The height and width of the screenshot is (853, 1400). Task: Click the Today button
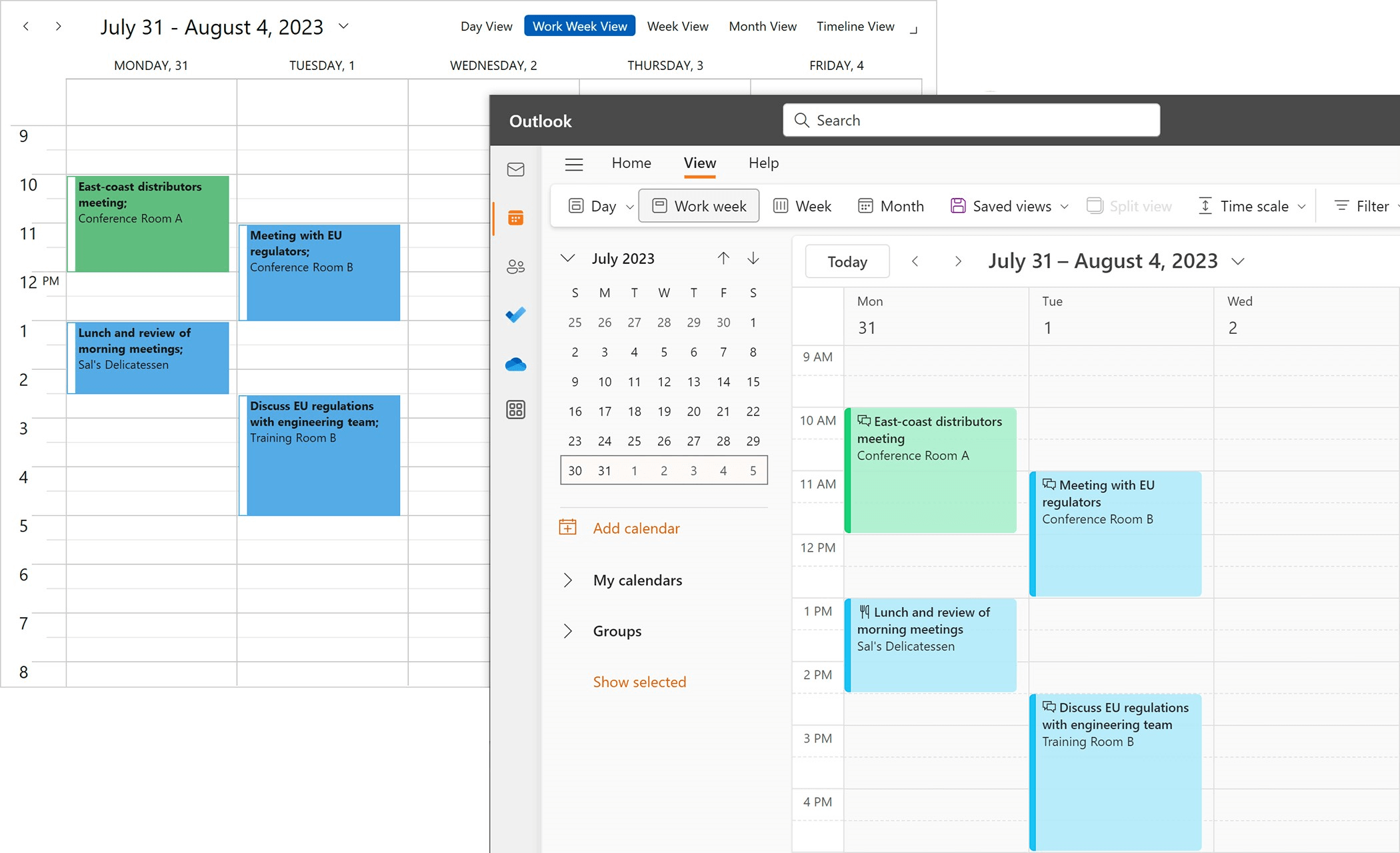click(847, 261)
